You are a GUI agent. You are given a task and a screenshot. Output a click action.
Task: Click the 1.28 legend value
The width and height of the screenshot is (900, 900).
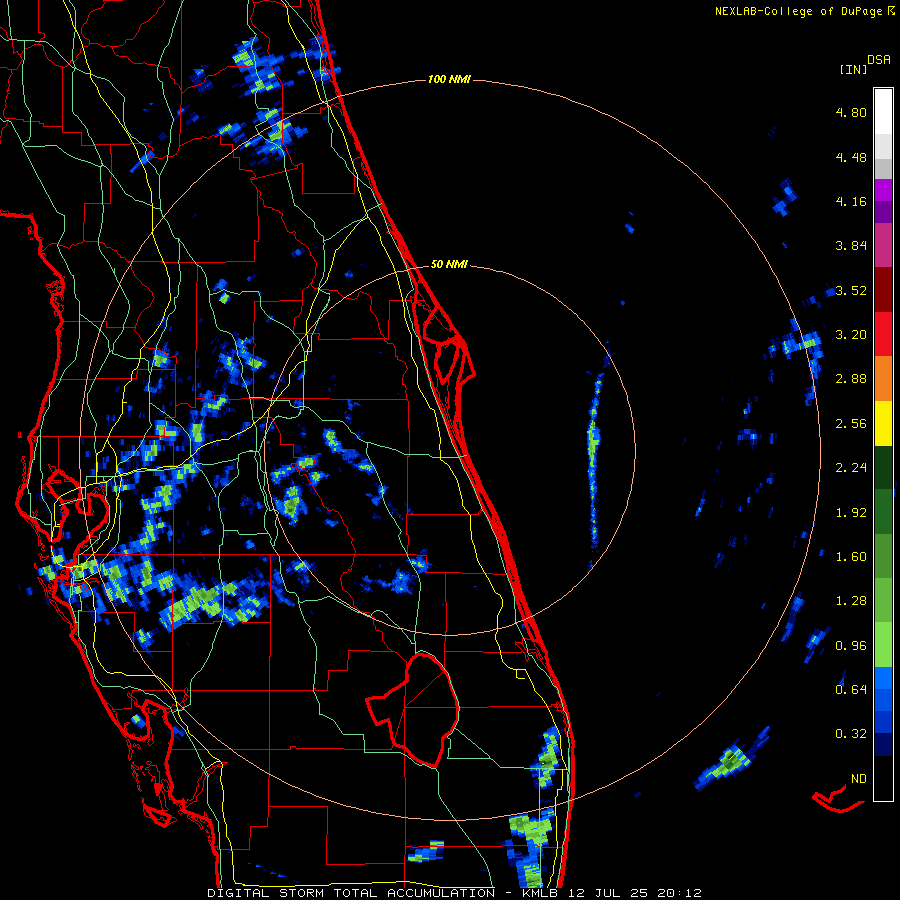pyautogui.click(x=851, y=601)
